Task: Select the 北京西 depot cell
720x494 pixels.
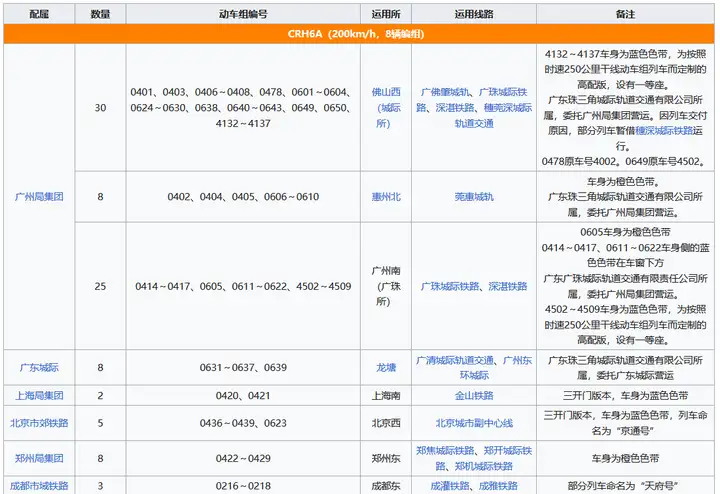Action: click(386, 423)
